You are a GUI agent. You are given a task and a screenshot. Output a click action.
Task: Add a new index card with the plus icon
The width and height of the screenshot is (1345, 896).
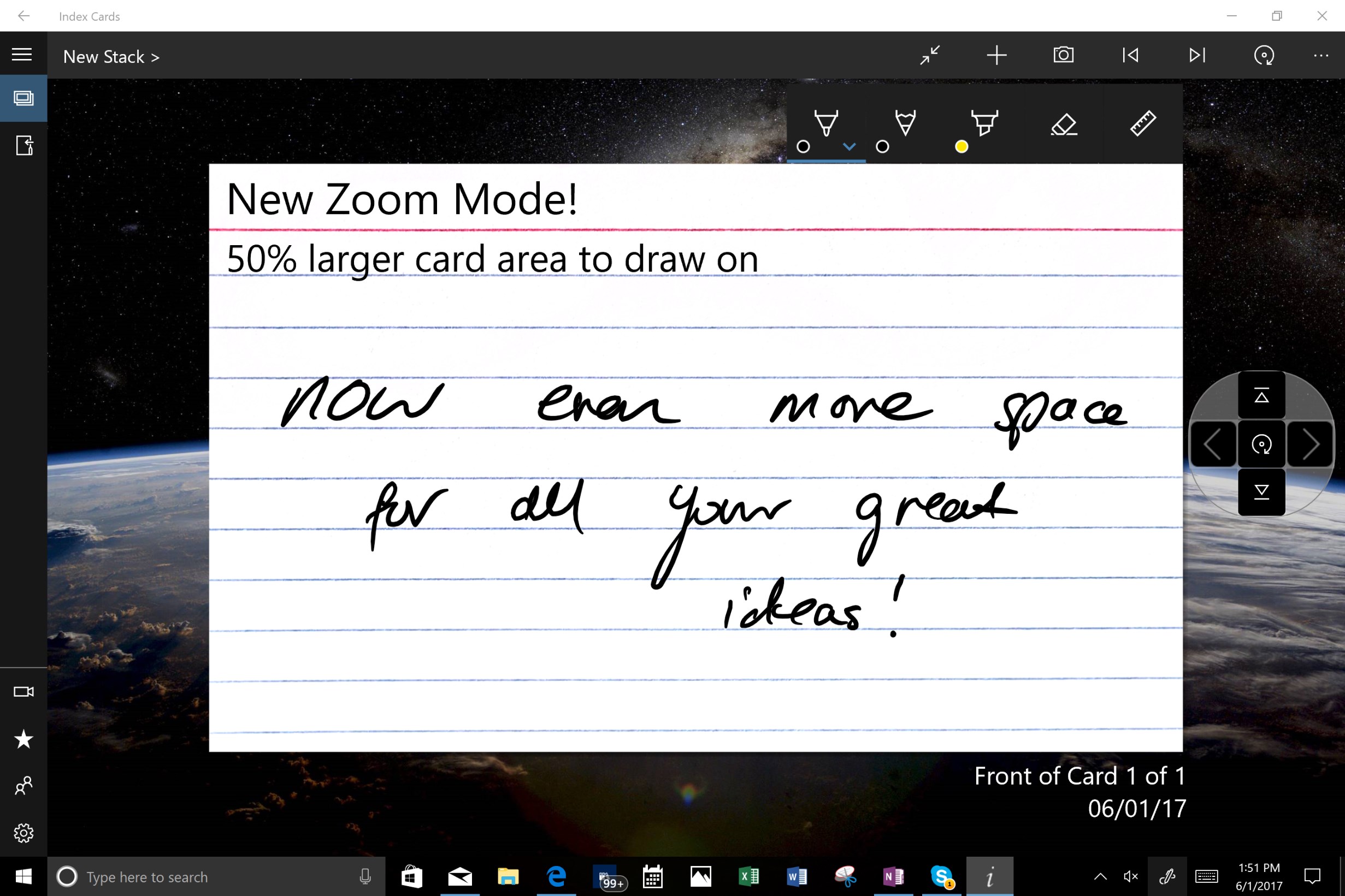pyautogui.click(x=996, y=55)
